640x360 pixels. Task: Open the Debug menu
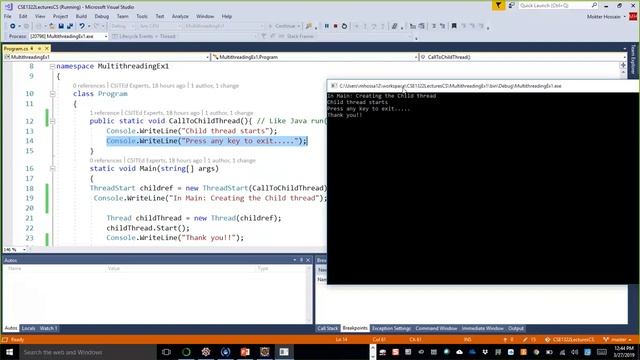click(x=102, y=16)
